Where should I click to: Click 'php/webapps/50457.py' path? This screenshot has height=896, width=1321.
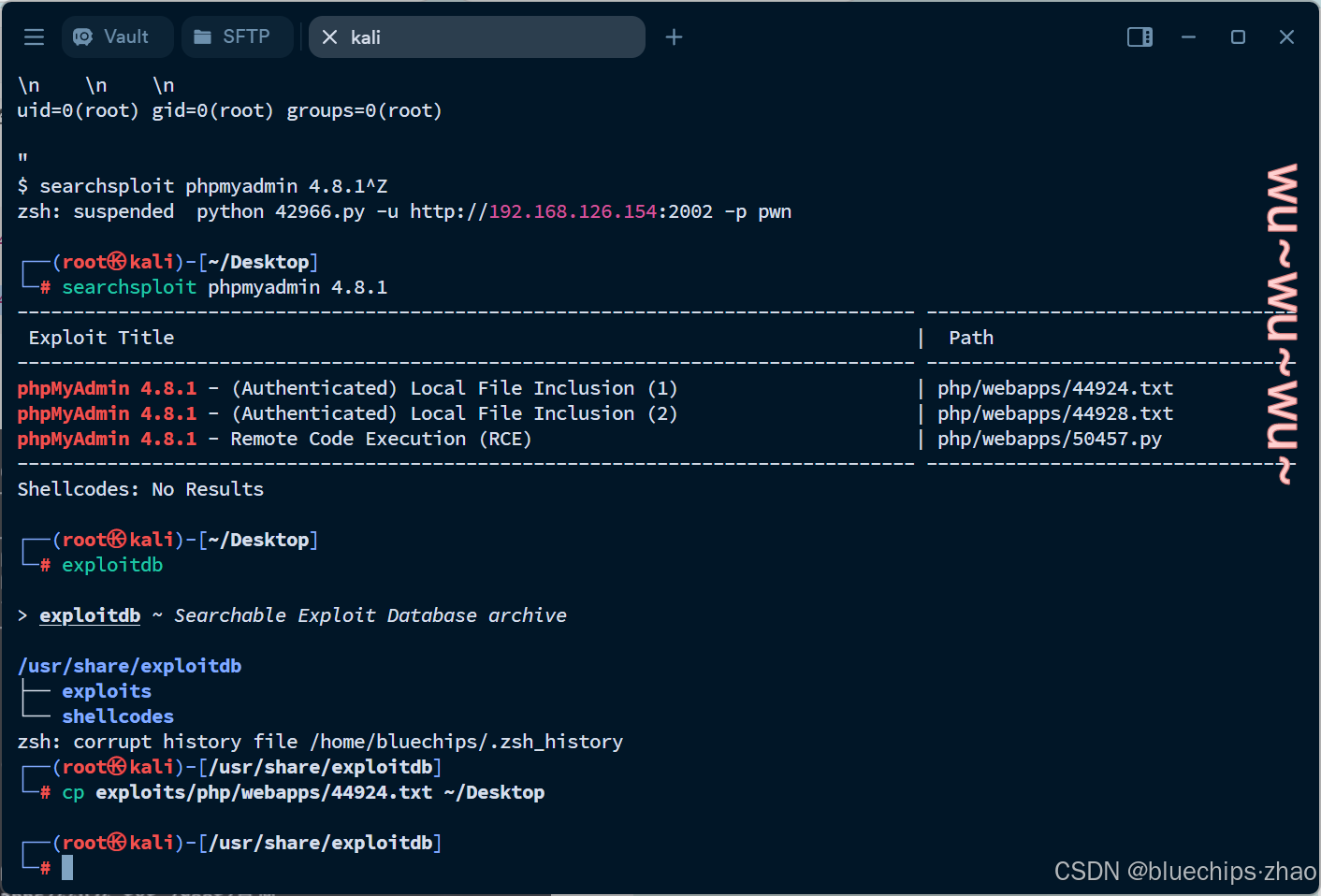[1050, 439]
